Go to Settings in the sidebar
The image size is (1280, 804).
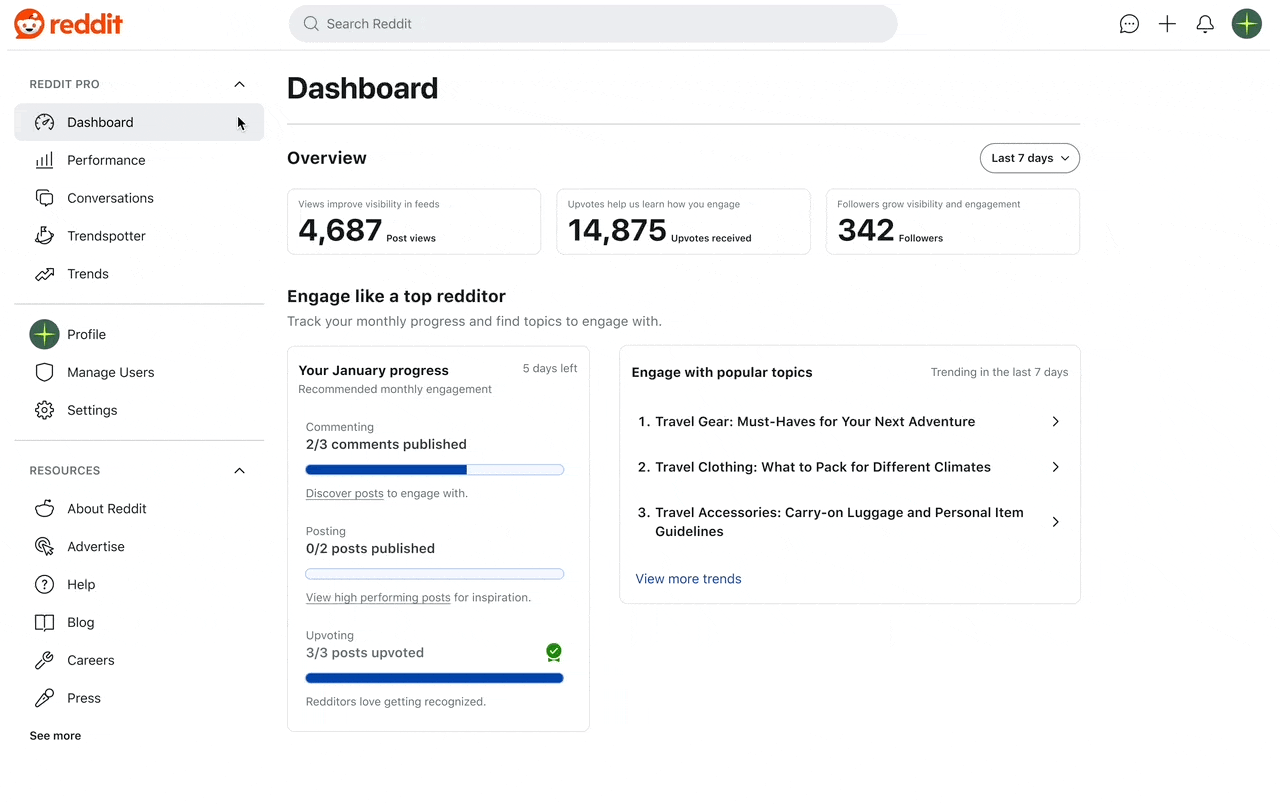92,410
